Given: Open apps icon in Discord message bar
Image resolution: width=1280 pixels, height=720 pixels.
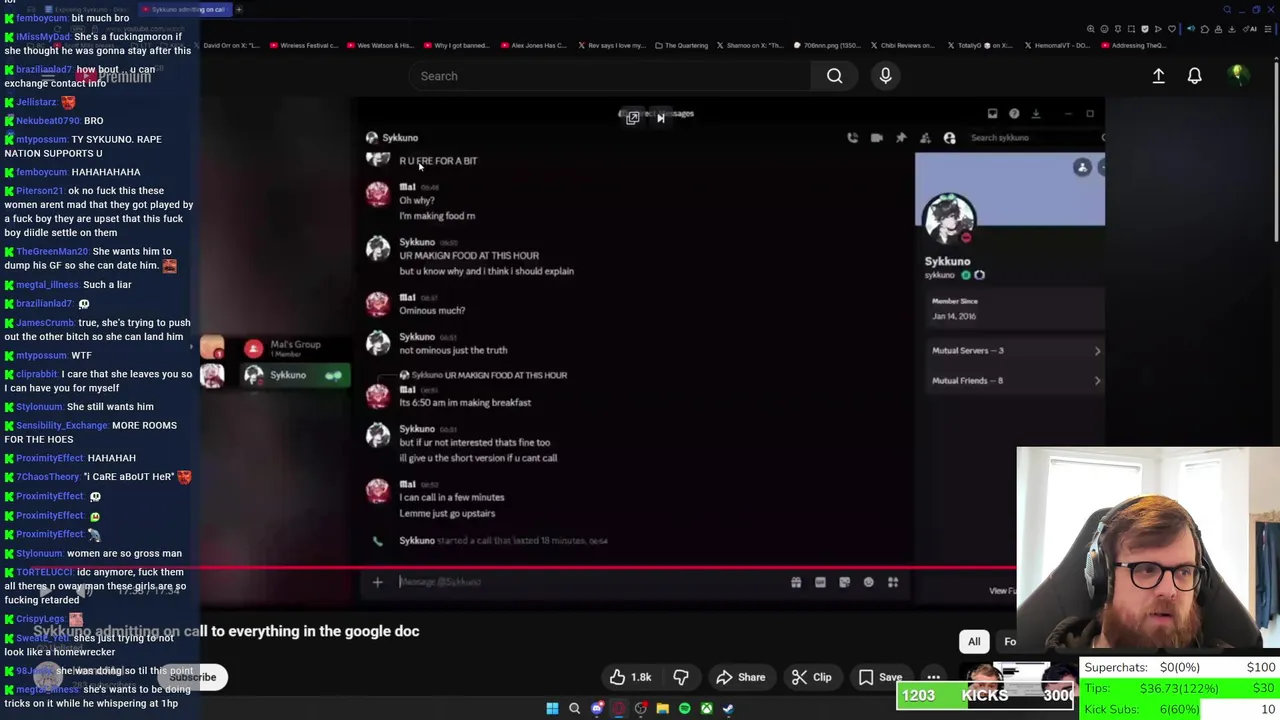Looking at the screenshot, I should coord(893,582).
